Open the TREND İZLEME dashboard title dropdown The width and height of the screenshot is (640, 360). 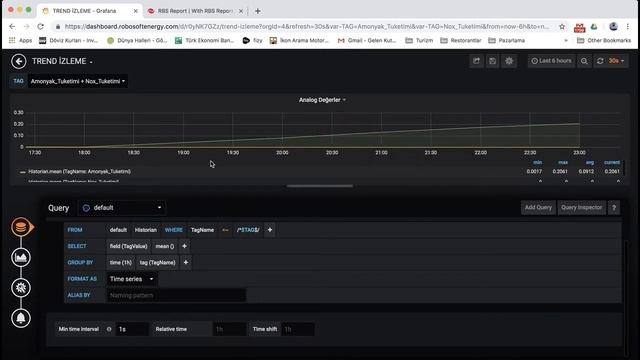click(62, 61)
